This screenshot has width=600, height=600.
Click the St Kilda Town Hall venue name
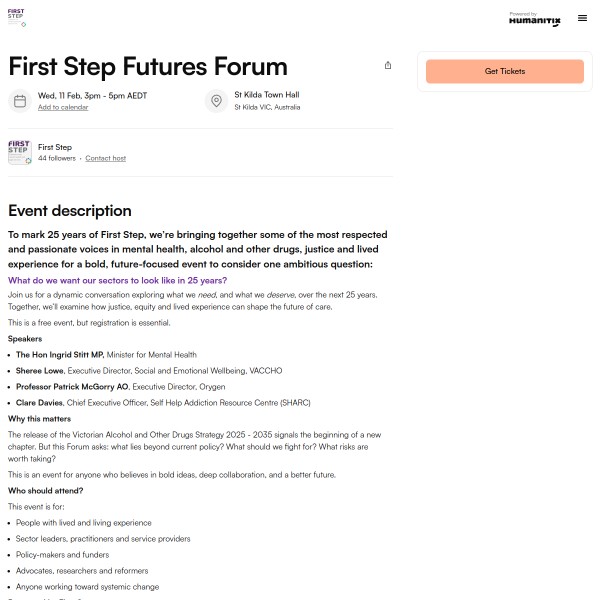click(266, 95)
